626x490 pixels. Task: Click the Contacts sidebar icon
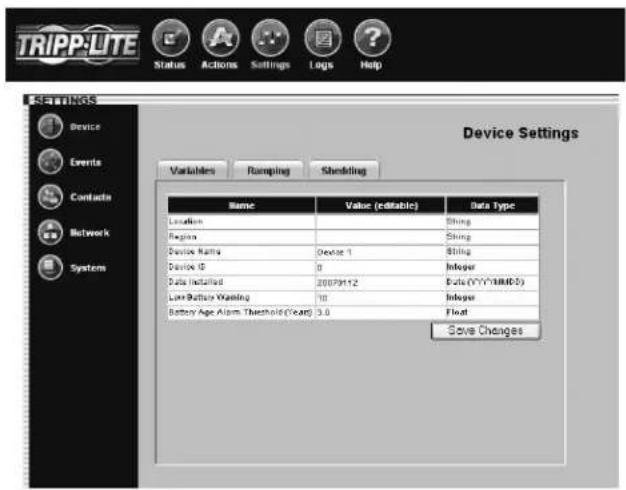click(50, 197)
